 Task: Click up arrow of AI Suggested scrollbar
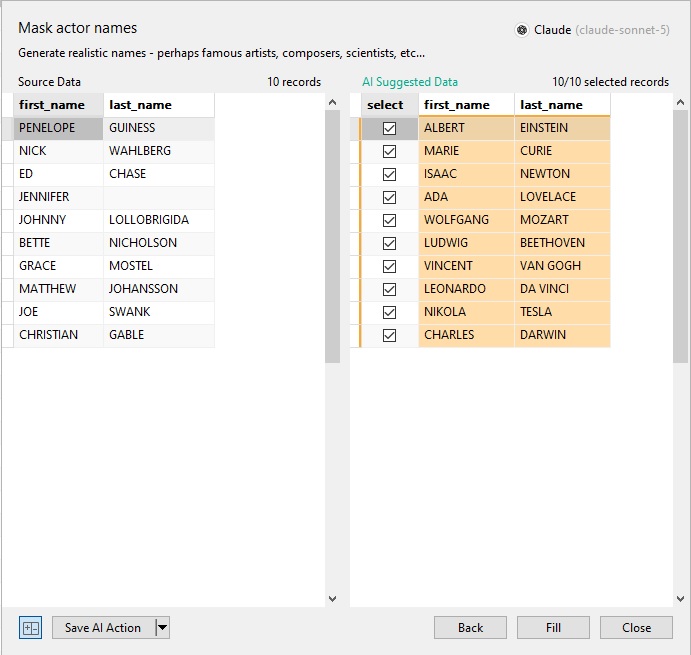tap(680, 102)
